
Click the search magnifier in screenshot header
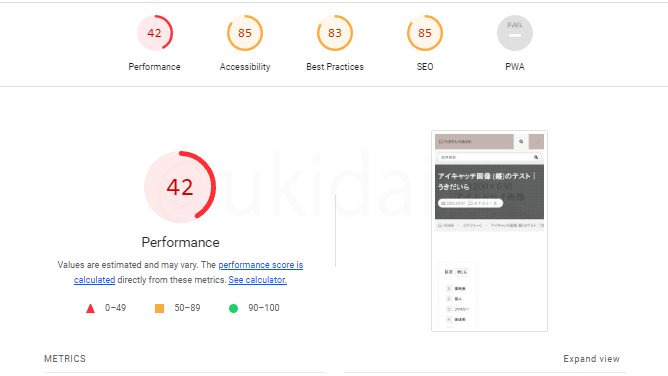pos(521,141)
